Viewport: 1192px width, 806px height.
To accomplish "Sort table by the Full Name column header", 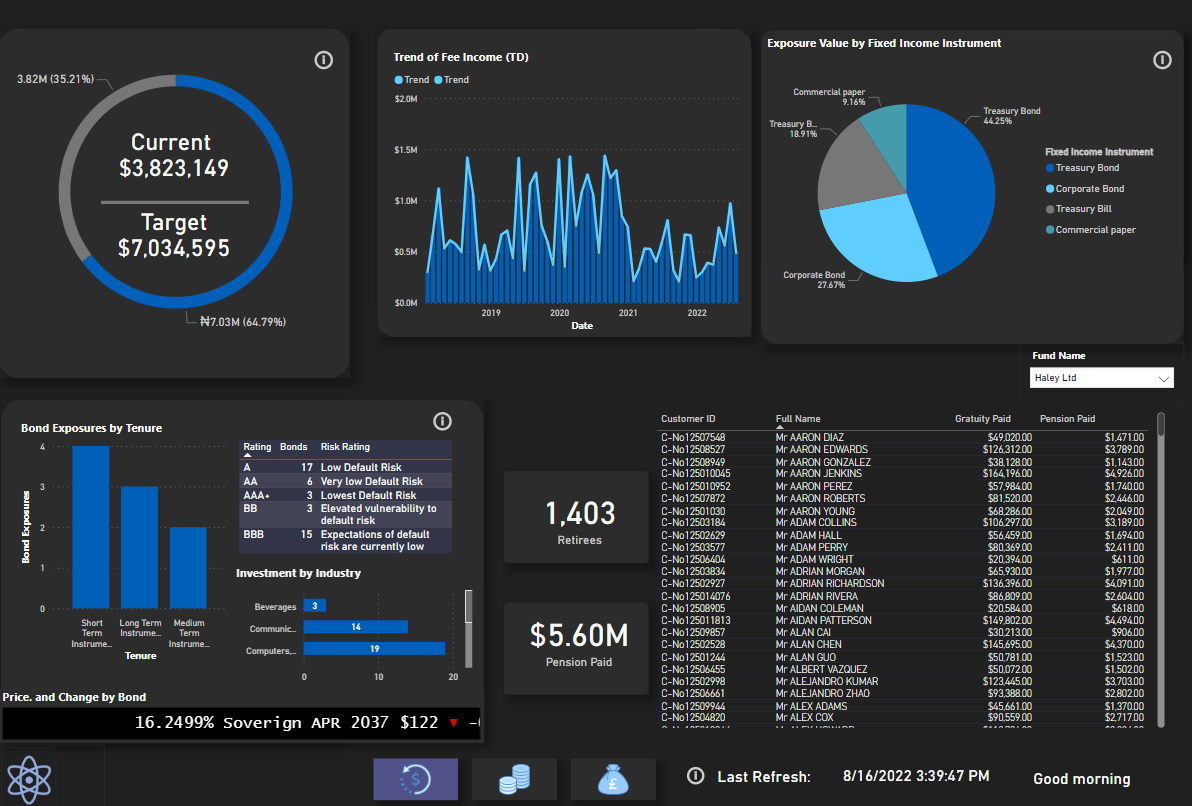I will (x=798, y=419).
